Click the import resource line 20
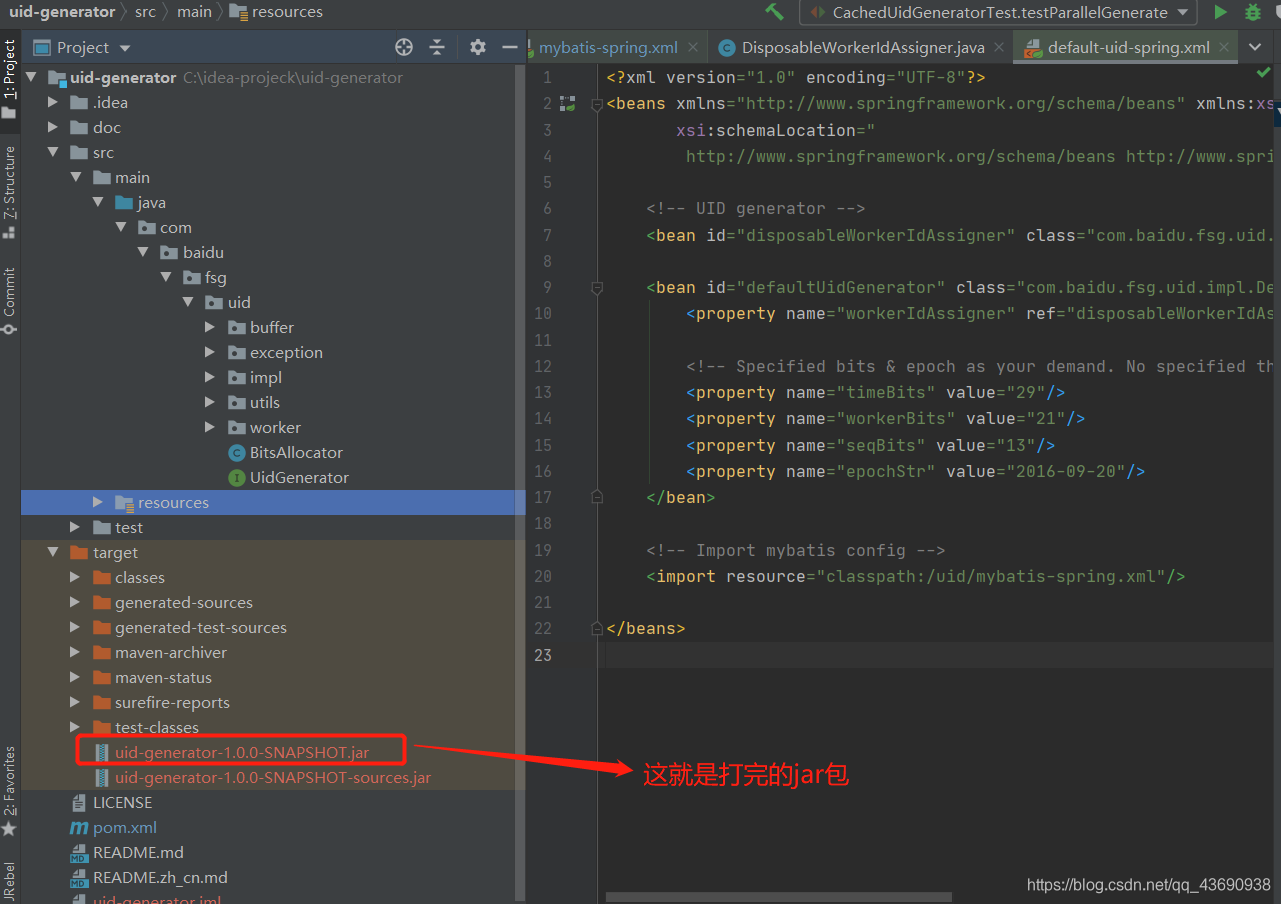This screenshot has height=904, width=1281. (915, 576)
